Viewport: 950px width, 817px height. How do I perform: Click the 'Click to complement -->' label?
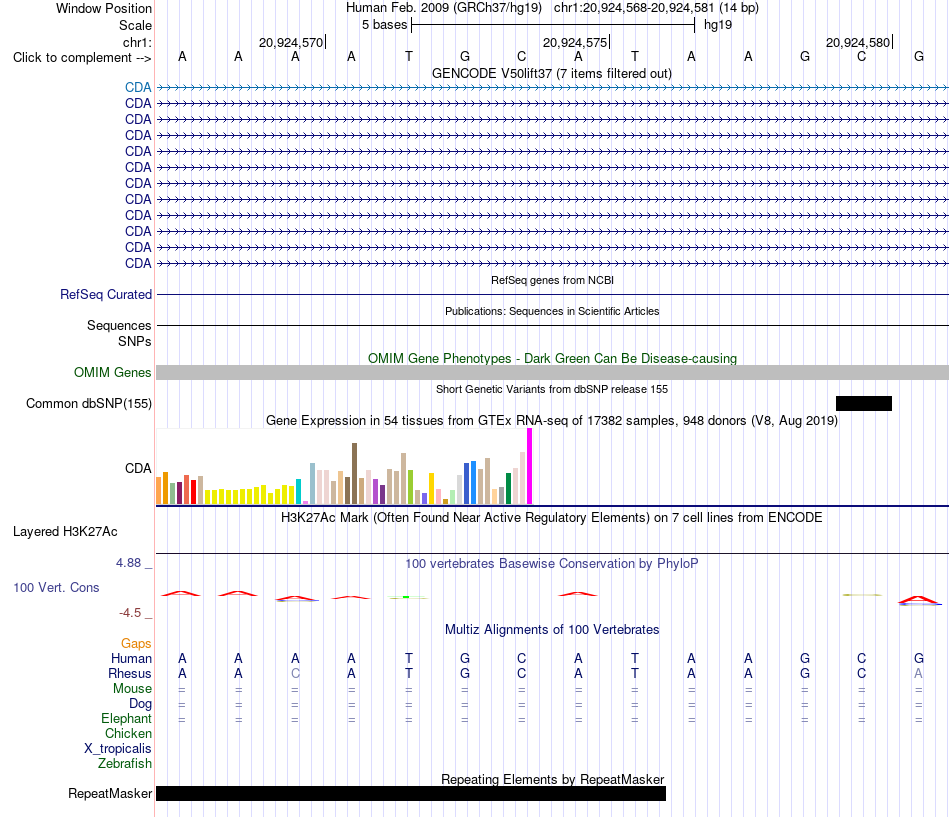(82, 58)
